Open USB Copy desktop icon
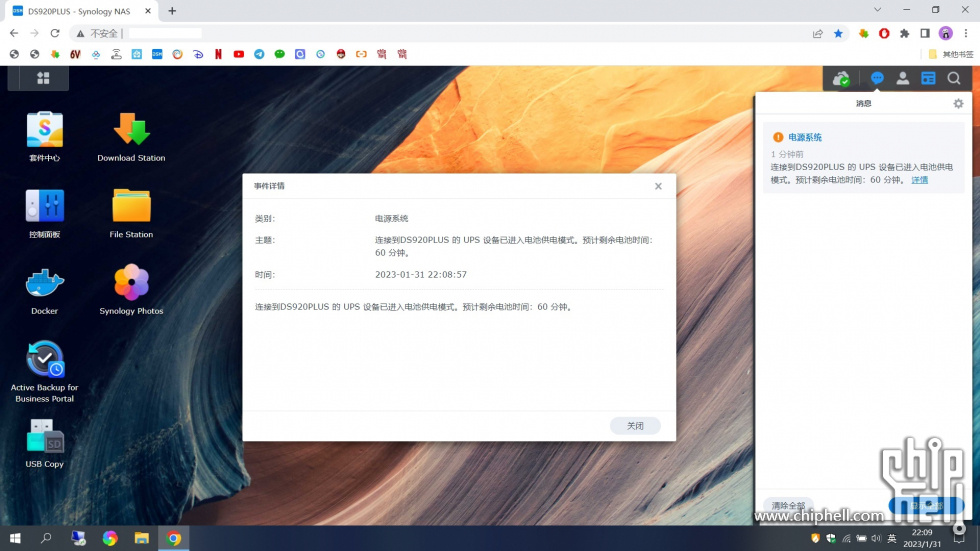Image resolution: width=980 pixels, height=551 pixels. tap(44, 444)
